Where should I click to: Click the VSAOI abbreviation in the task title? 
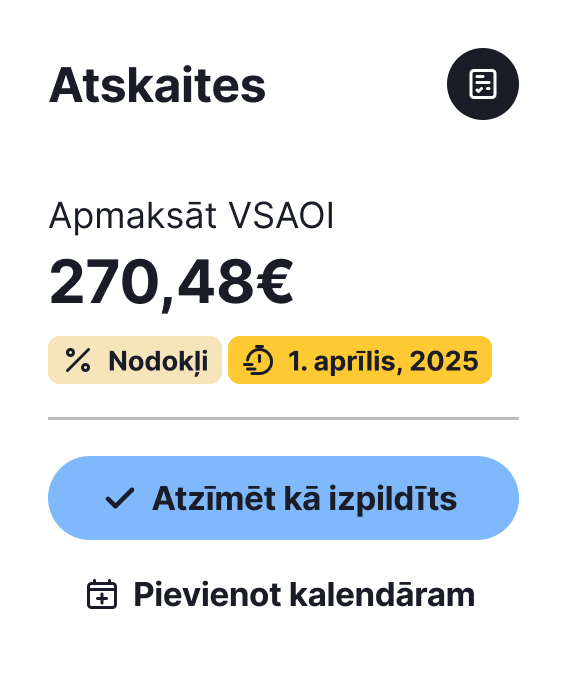(281, 215)
